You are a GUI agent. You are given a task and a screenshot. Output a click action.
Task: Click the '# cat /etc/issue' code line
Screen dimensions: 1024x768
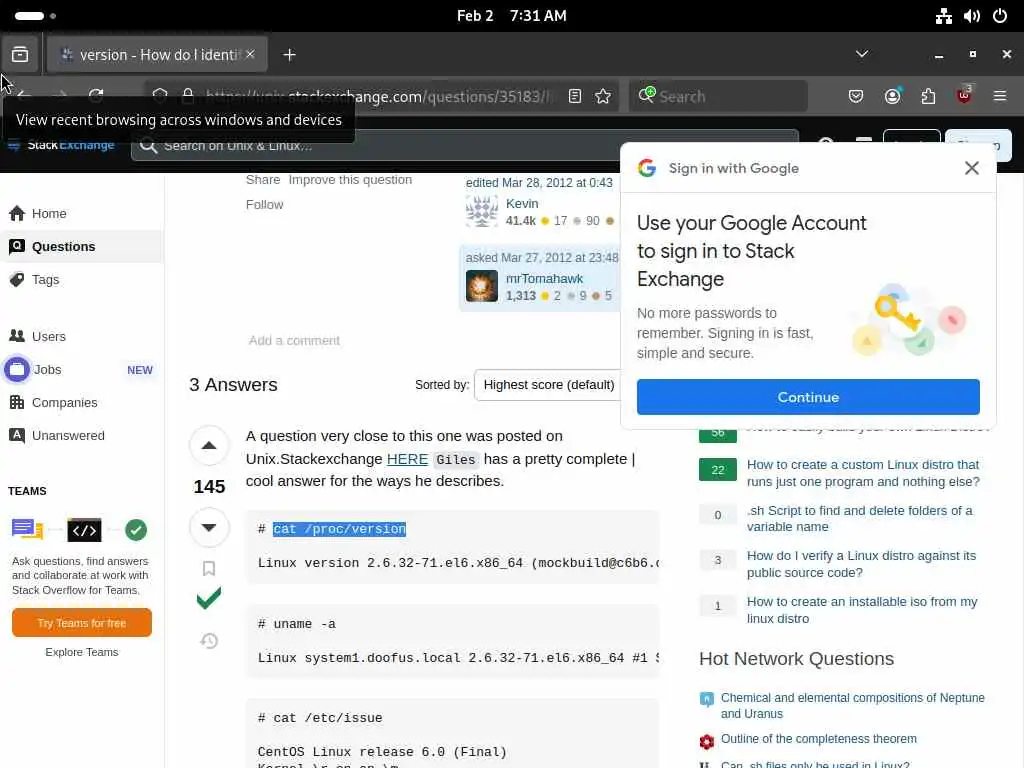point(320,718)
